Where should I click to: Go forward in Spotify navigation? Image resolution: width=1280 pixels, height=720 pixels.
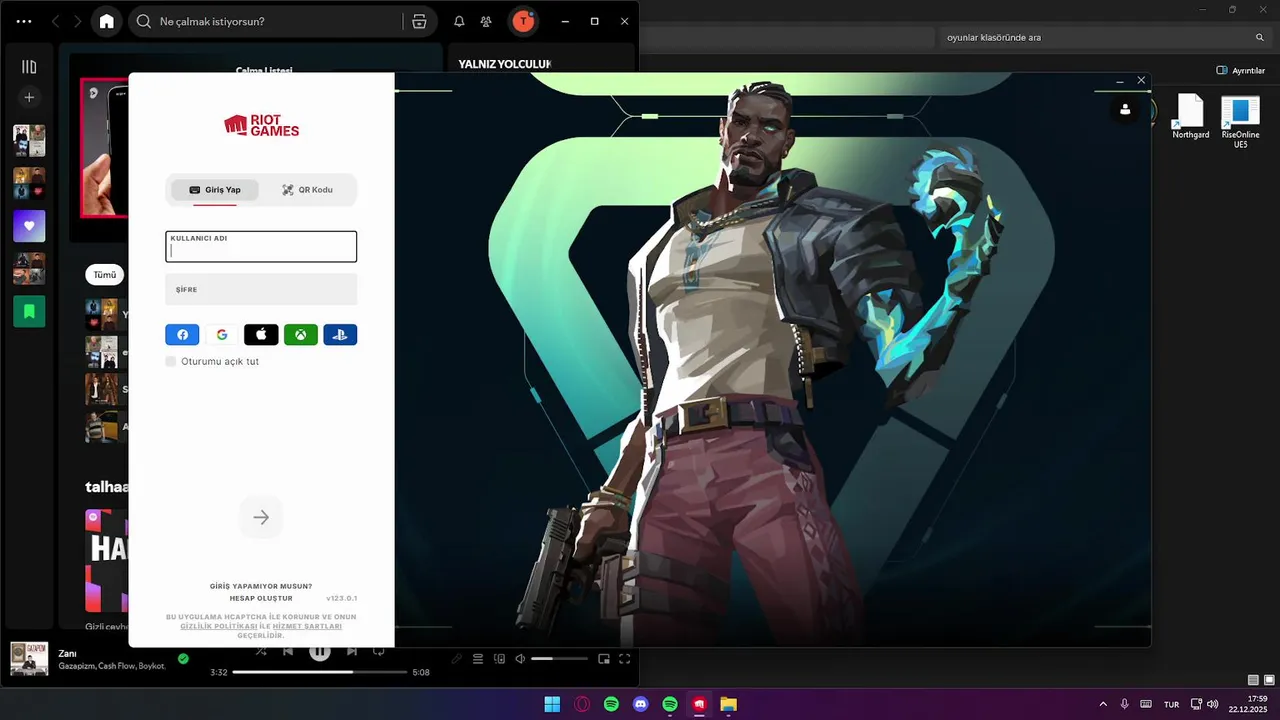(x=77, y=21)
